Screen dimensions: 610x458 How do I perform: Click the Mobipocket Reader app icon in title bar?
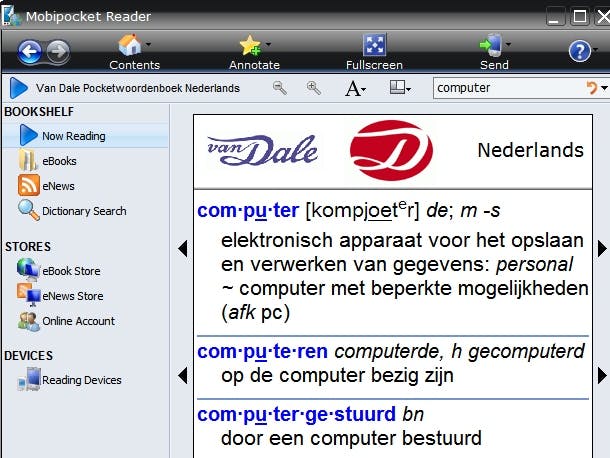(x=11, y=17)
